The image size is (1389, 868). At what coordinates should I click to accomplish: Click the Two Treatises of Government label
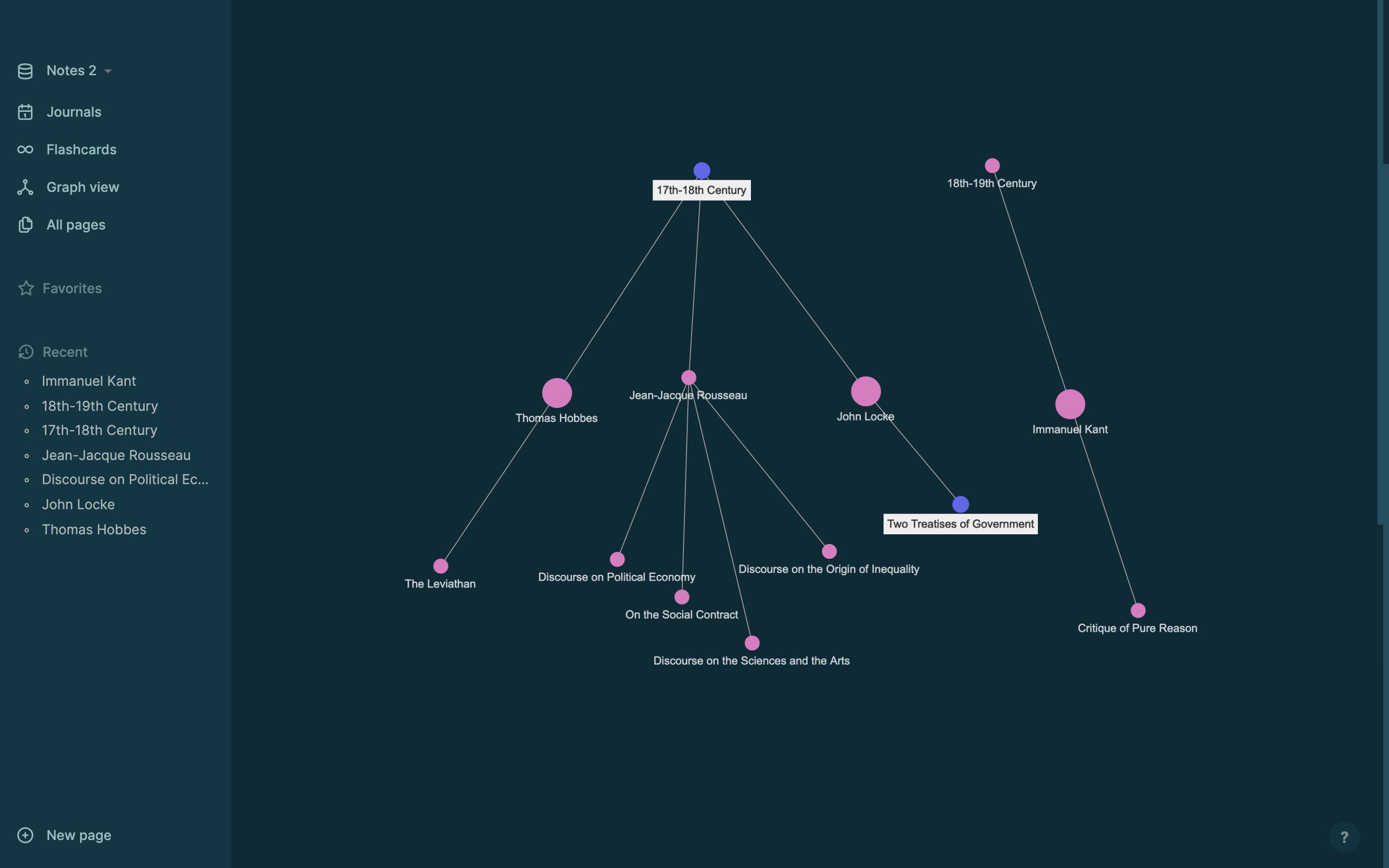[960, 524]
